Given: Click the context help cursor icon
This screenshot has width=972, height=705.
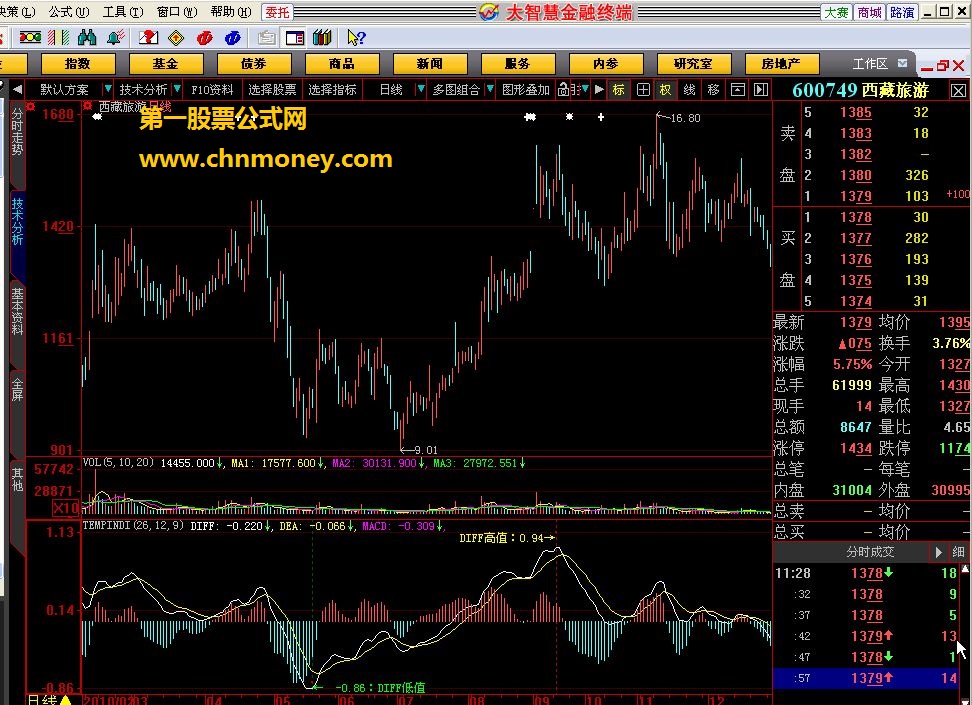Looking at the screenshot, I should pos(356,38).
